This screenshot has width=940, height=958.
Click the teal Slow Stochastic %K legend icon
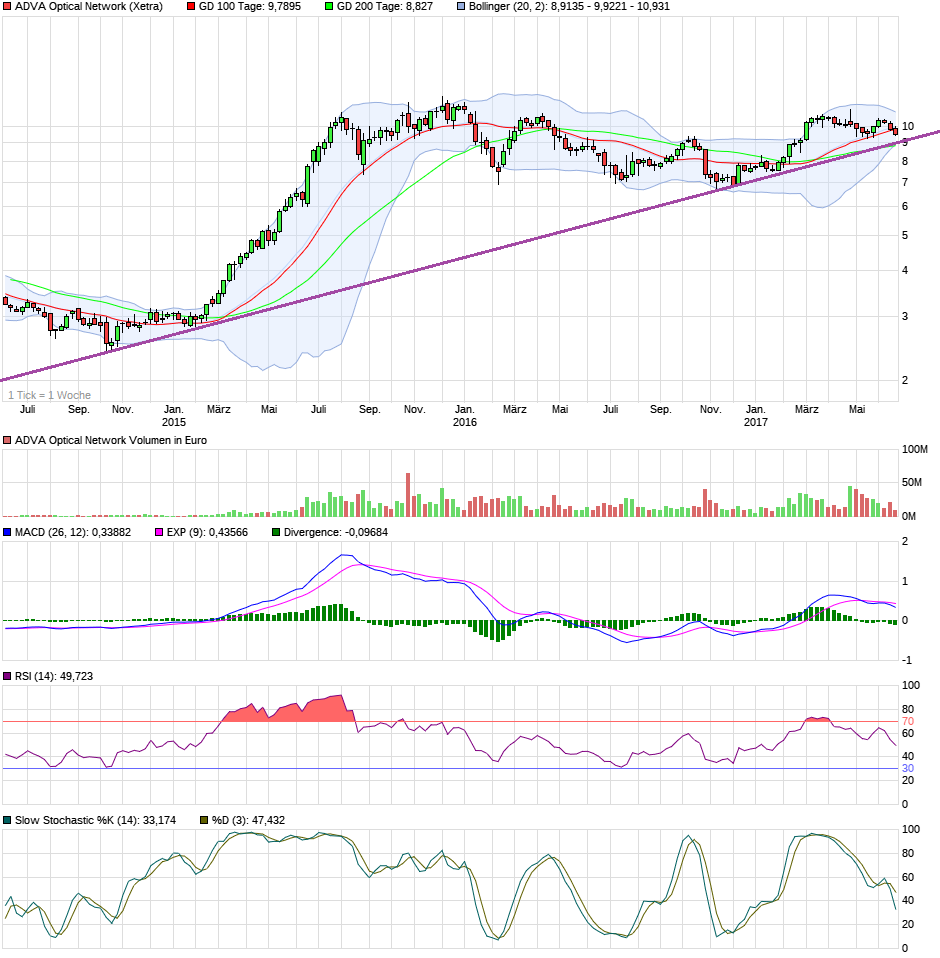(9, 819)
